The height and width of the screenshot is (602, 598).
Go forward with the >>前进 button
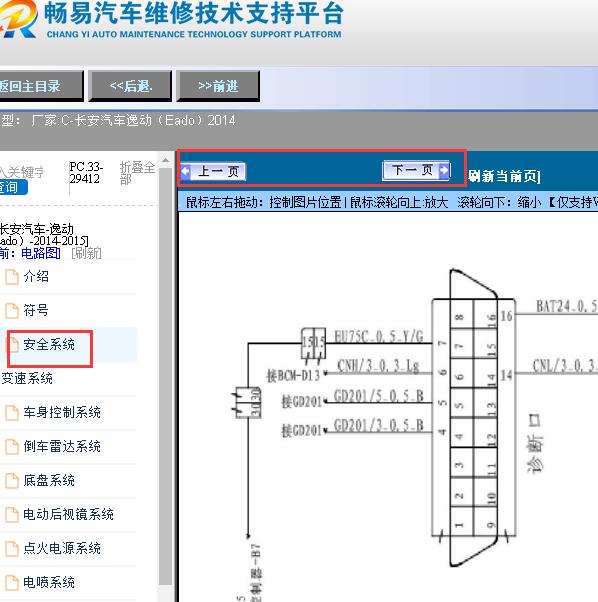[218, 86]
